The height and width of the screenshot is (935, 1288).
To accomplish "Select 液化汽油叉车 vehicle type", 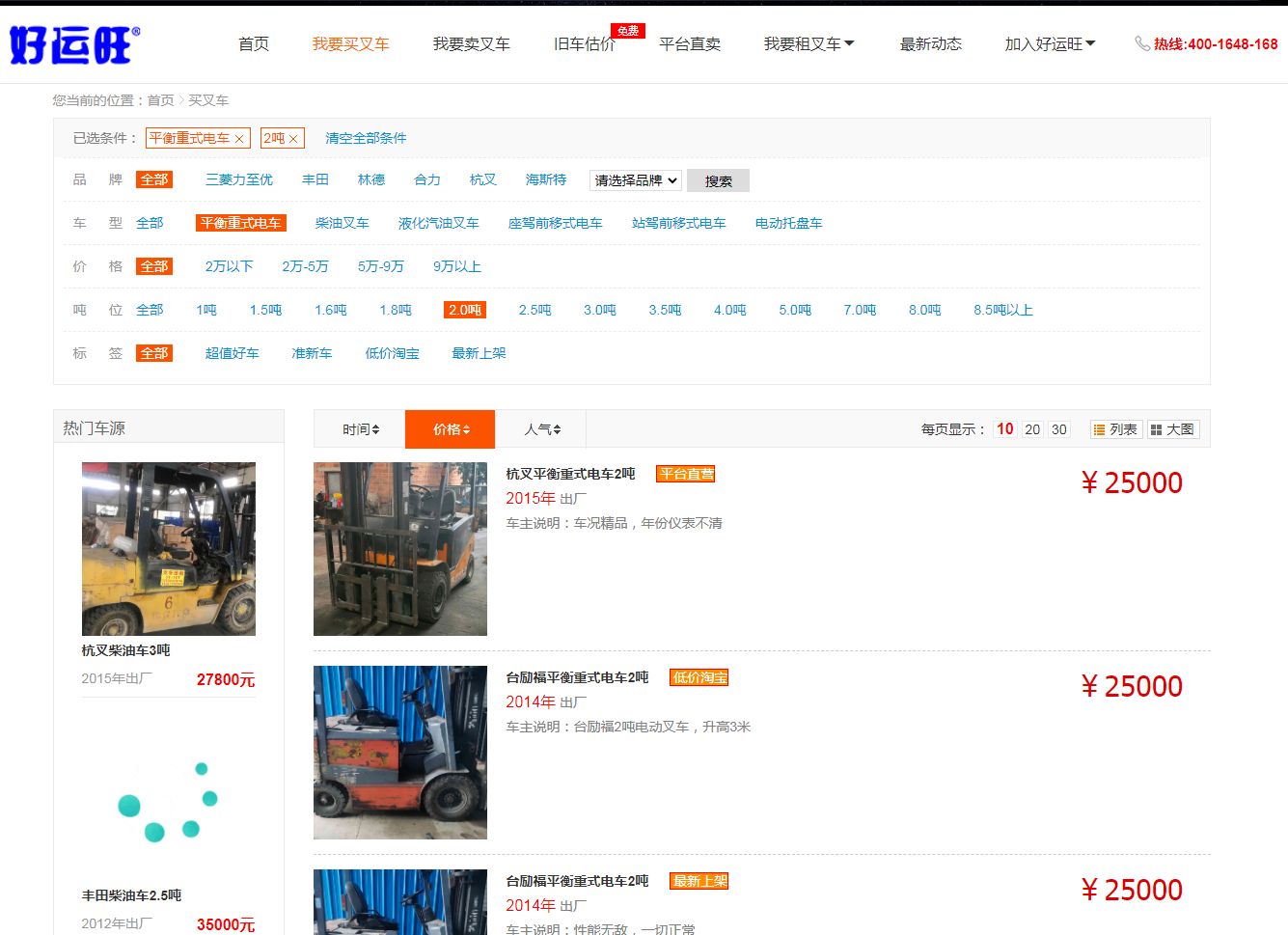I will pos(439,223).
